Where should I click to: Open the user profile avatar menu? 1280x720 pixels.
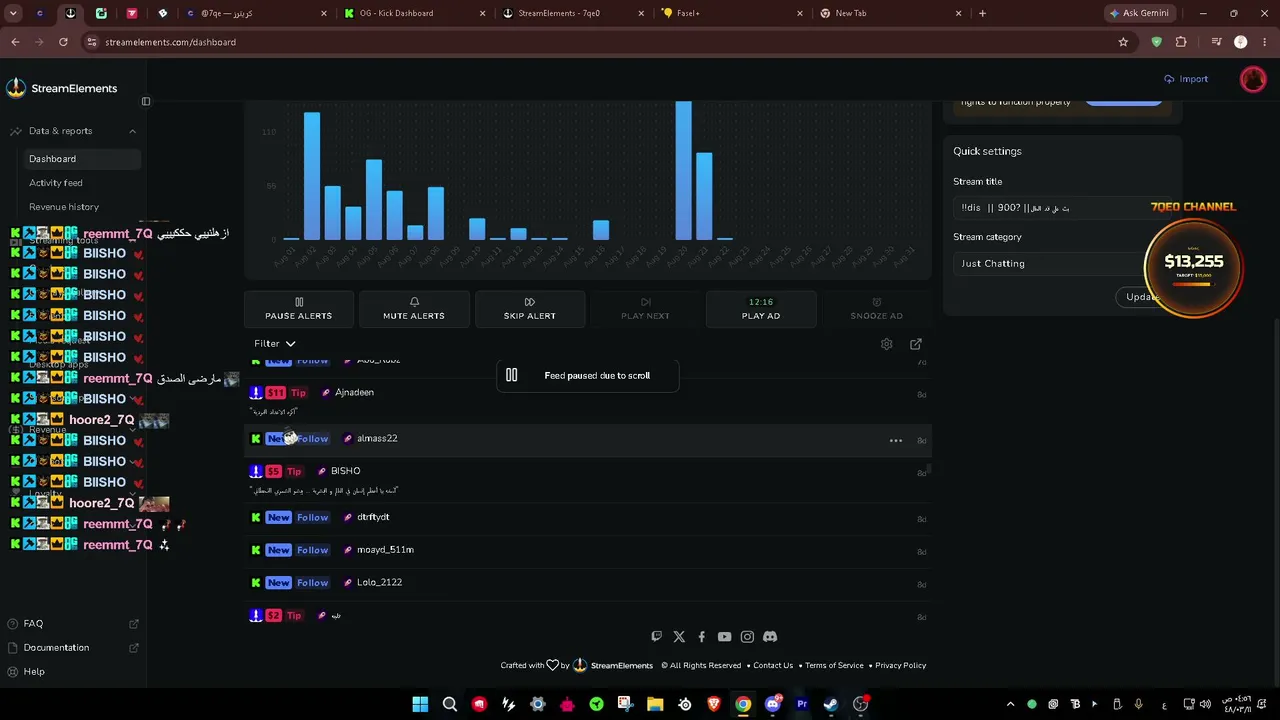pos(1253,79)
